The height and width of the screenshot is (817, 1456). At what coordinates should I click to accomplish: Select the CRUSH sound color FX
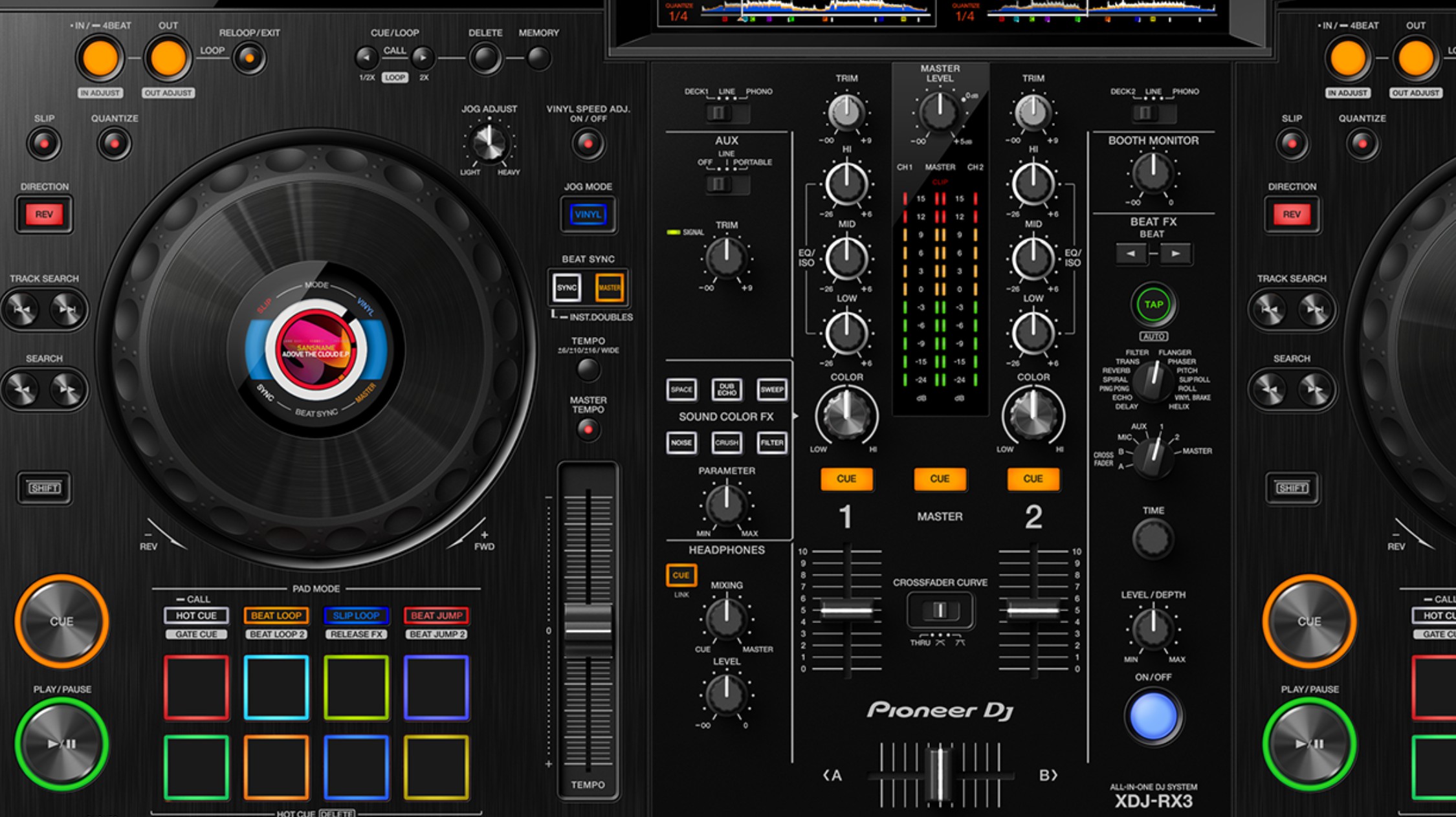click(726, 443)
